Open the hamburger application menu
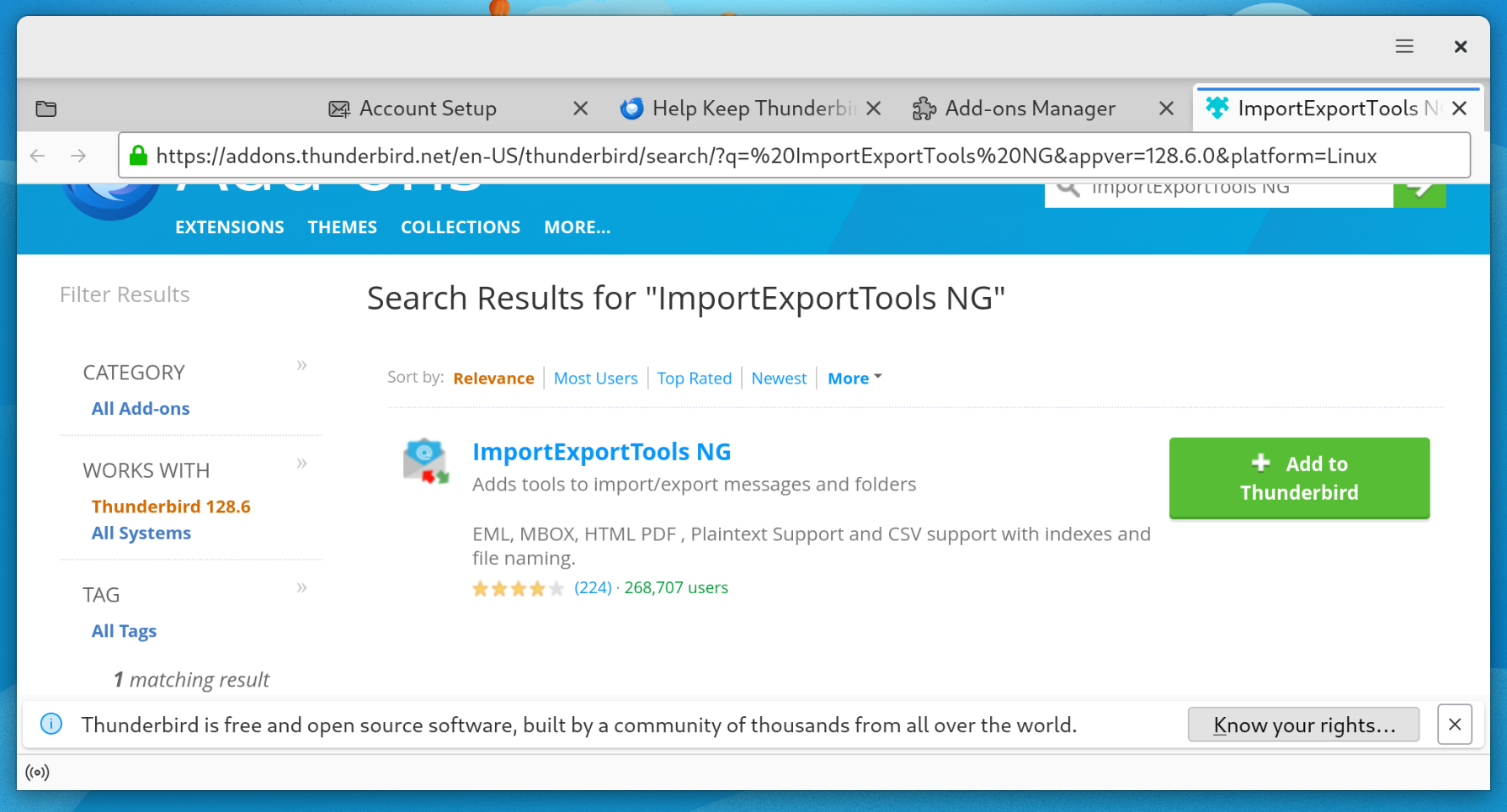Image resolution: width=1507 pixels, height=812 pixels. tap(1404, 46)
